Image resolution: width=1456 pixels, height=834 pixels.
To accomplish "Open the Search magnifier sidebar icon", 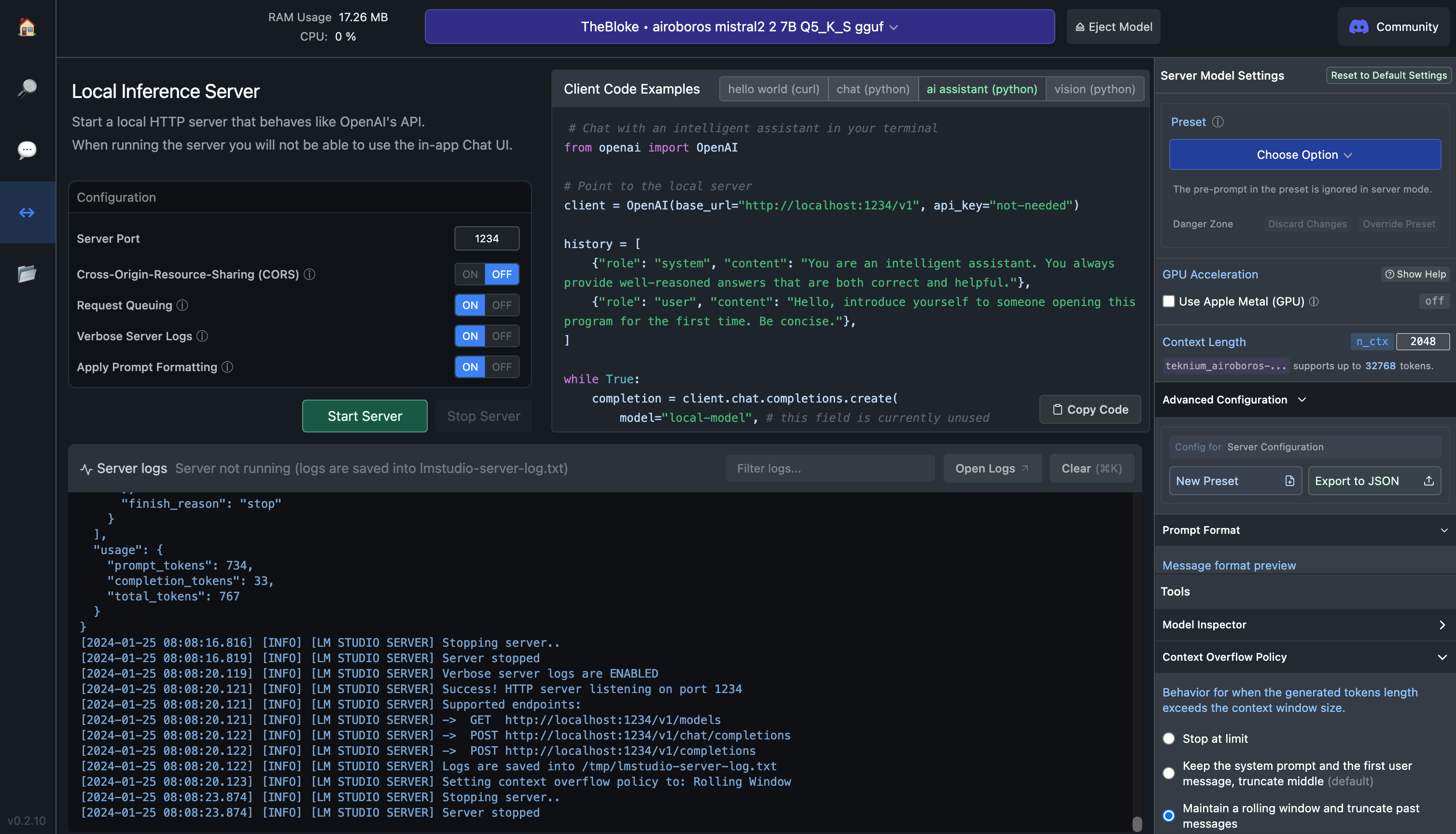I will pyautogui.click(x=27, y=88).
